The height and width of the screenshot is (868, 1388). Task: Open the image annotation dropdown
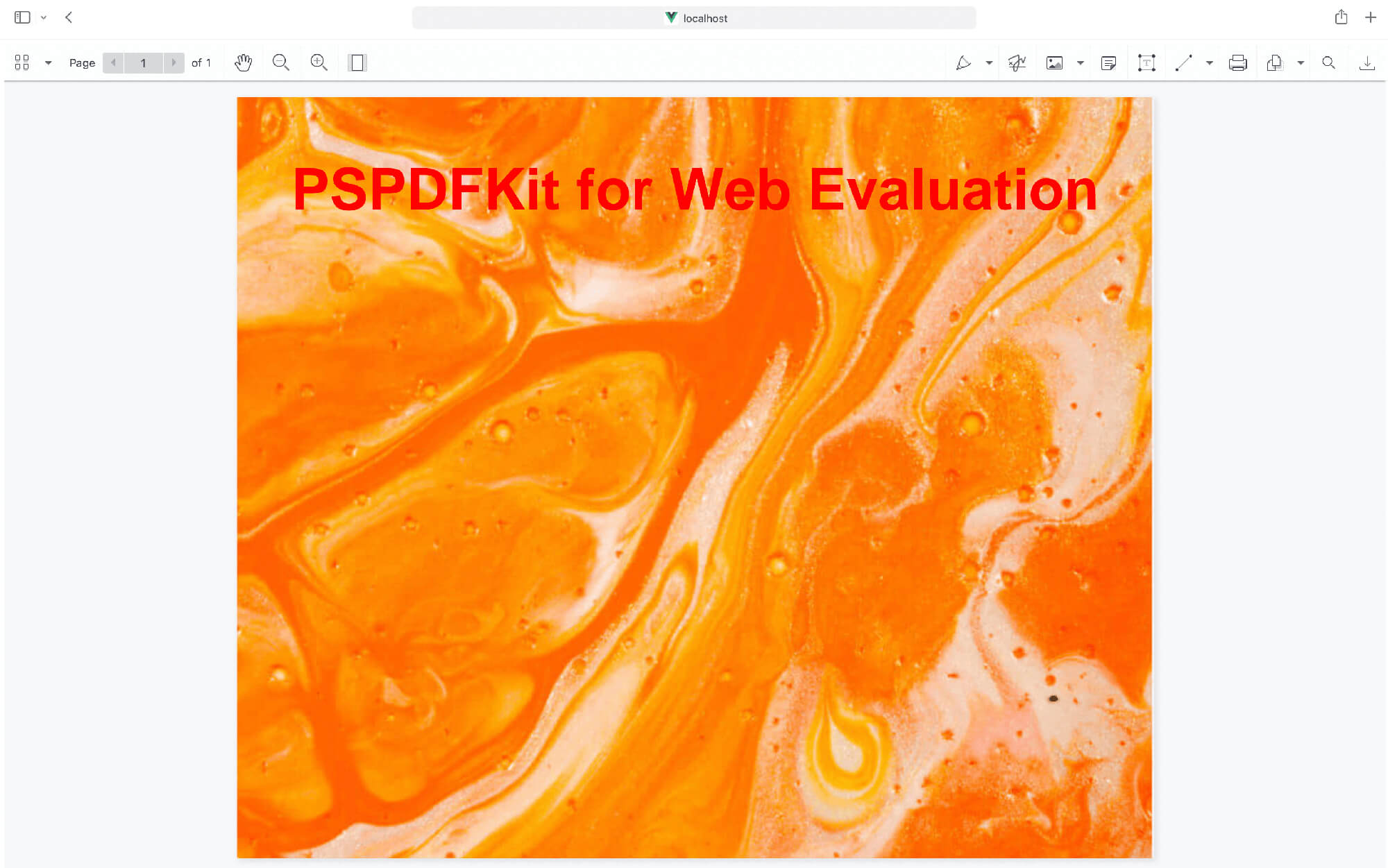[x=1080, y=62]
